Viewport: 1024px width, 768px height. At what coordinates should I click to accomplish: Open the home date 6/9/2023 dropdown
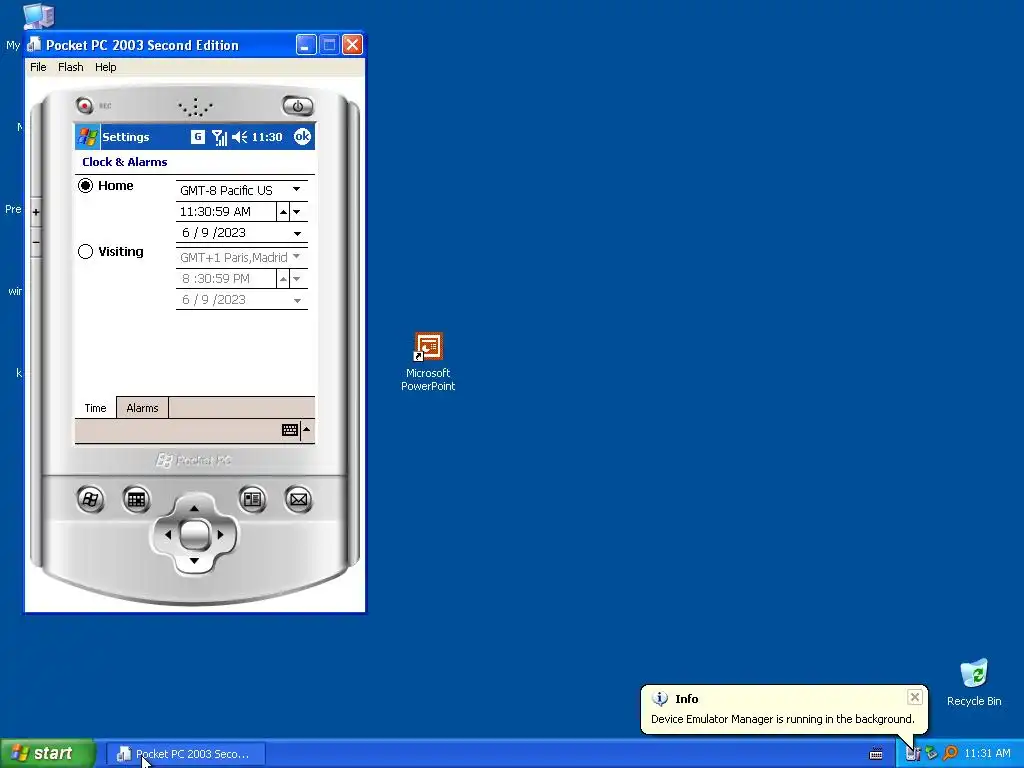click(297, 233)
